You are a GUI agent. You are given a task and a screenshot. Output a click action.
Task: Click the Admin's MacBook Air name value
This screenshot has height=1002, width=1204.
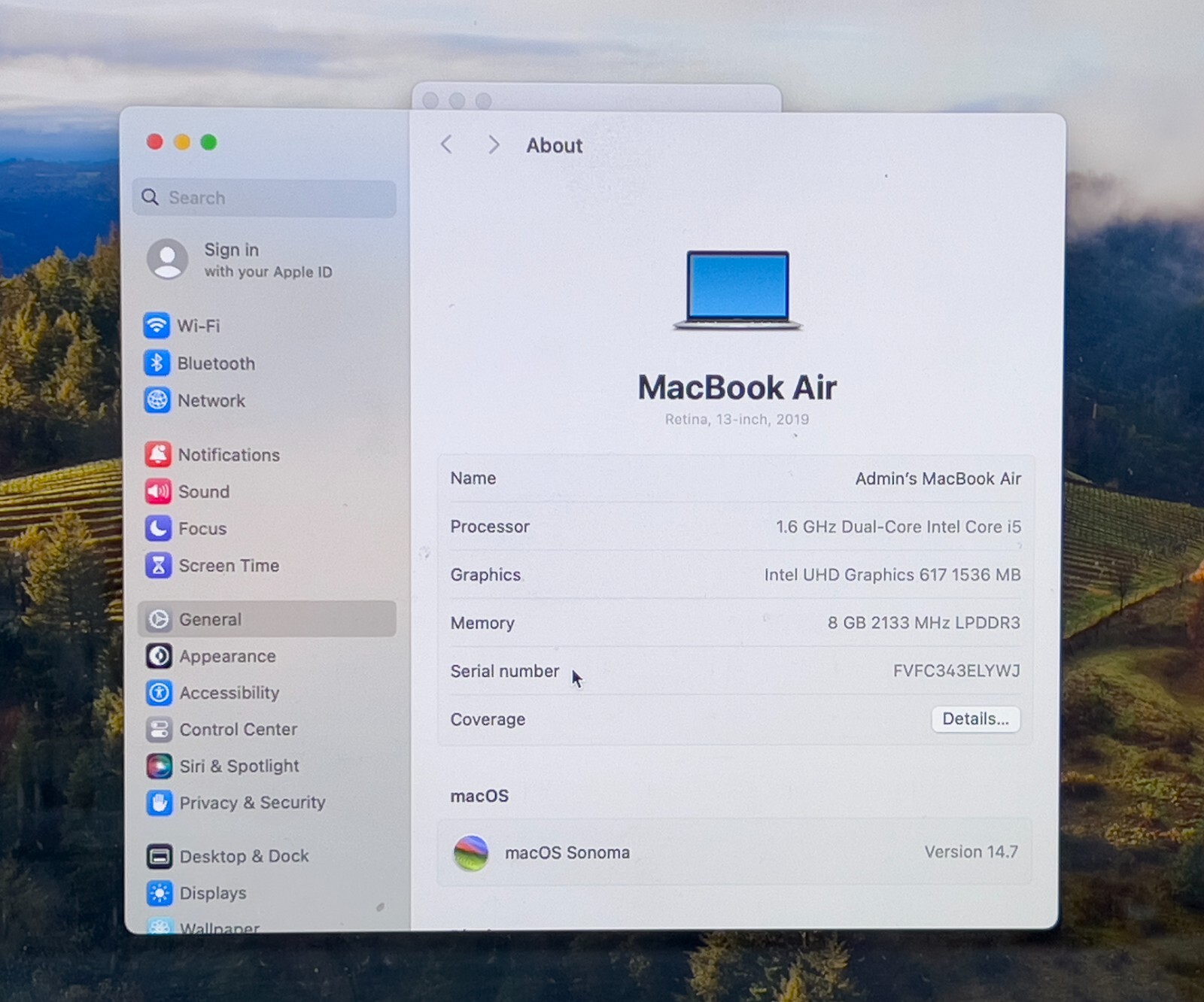[938, 478]
